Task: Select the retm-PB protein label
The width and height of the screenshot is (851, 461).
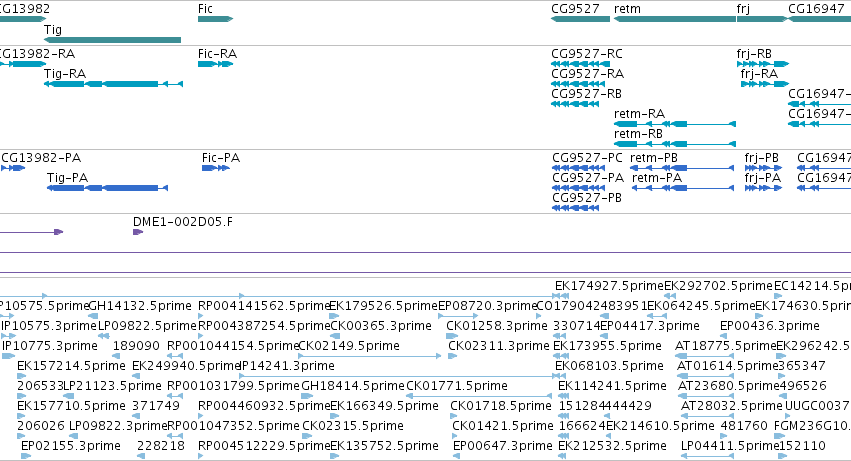Action: point(654,158)
